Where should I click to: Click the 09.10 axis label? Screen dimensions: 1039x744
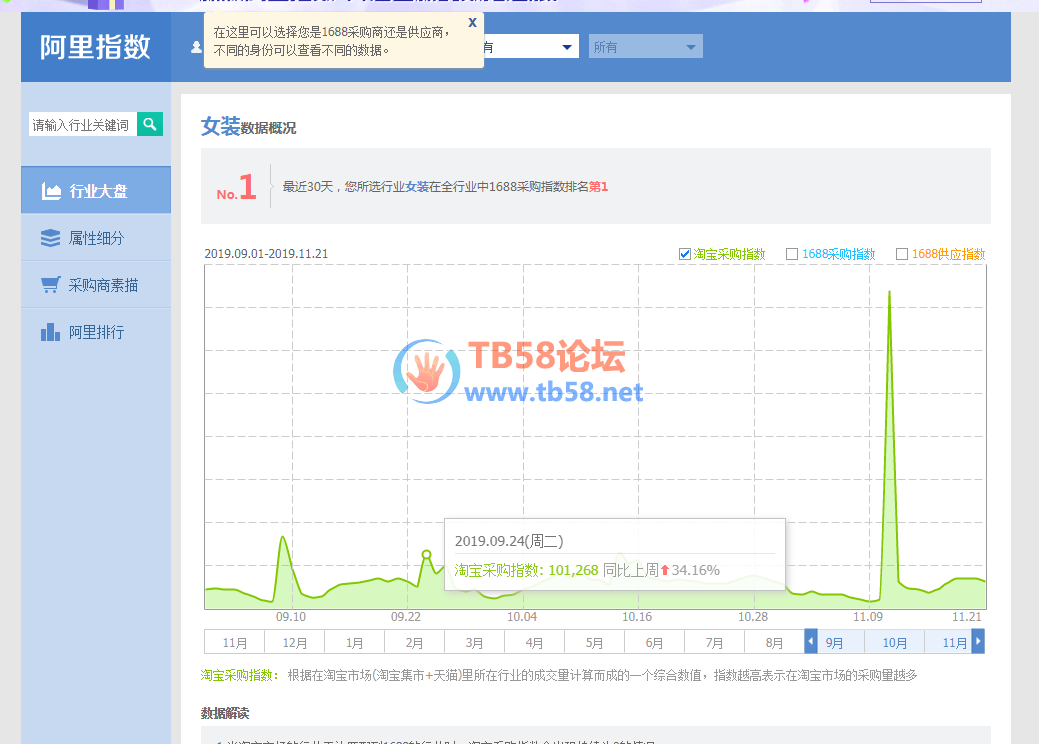291,617
